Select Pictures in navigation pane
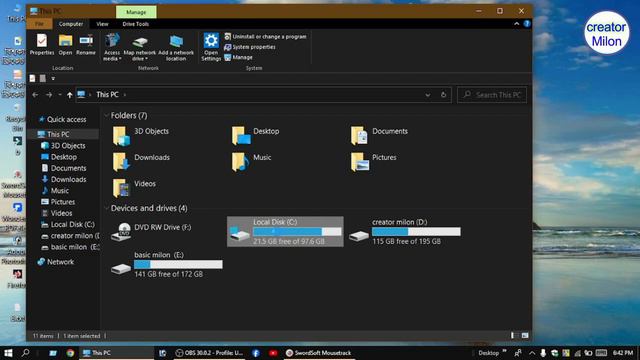The width and height of the screenshot is (640, 360). point(58,202)
